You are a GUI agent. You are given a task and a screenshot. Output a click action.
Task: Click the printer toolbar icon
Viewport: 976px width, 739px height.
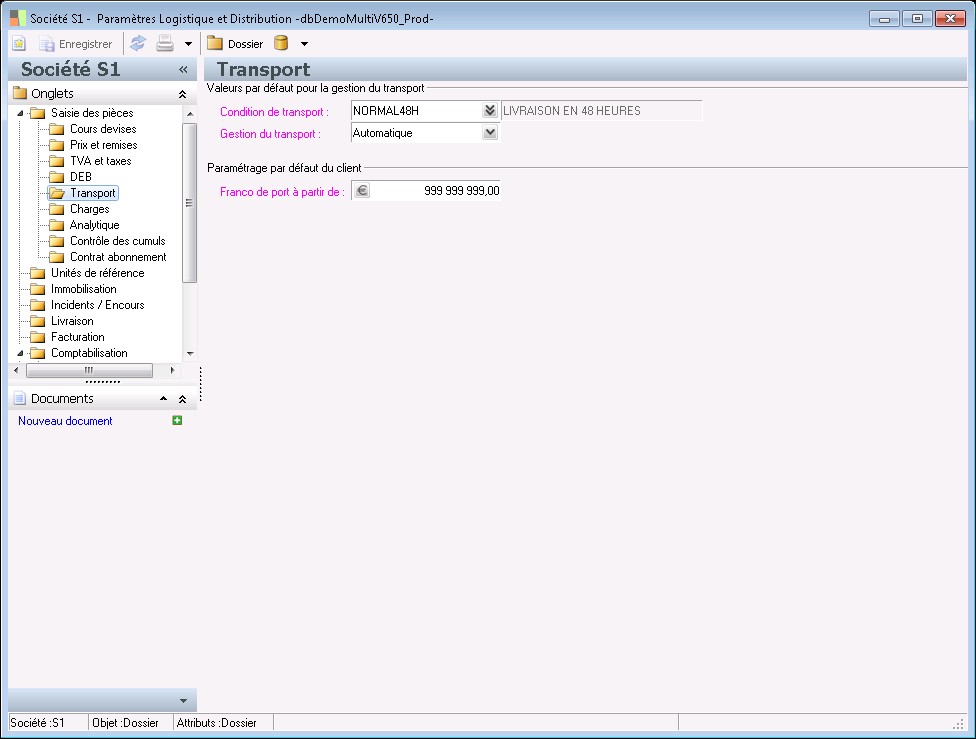[x=165, y=44]
